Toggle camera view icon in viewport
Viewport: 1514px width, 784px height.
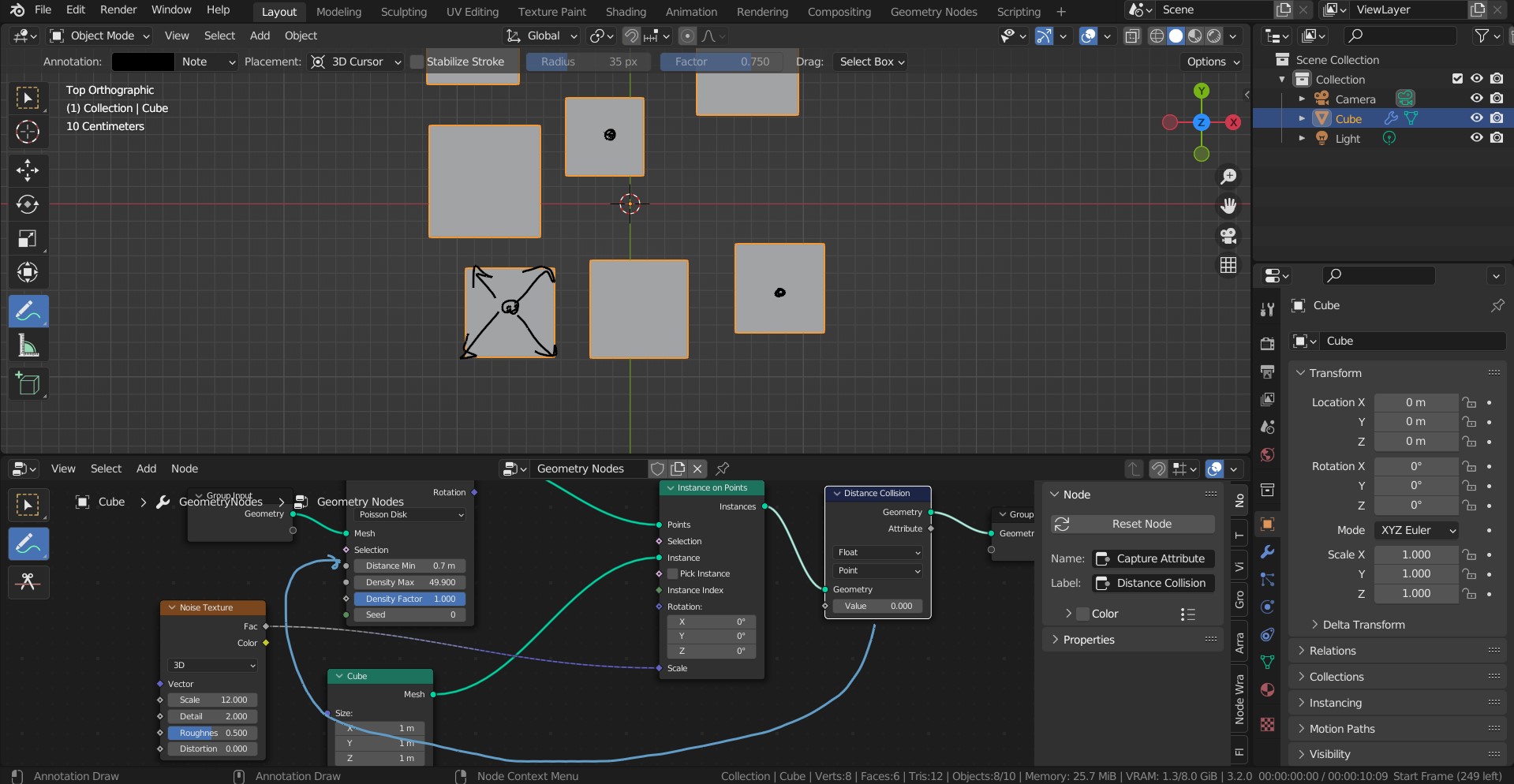click(x=1228, y=236)
